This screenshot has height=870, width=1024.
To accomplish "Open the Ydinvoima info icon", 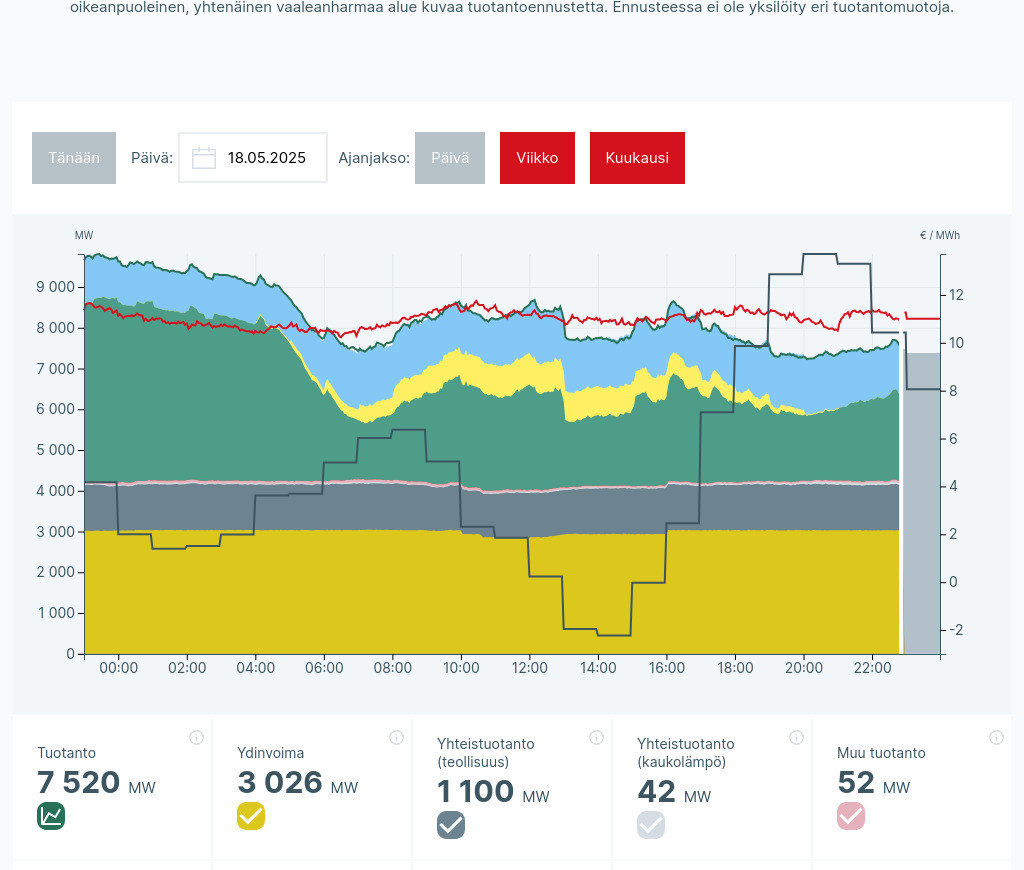I will click(x=396, y=738).
